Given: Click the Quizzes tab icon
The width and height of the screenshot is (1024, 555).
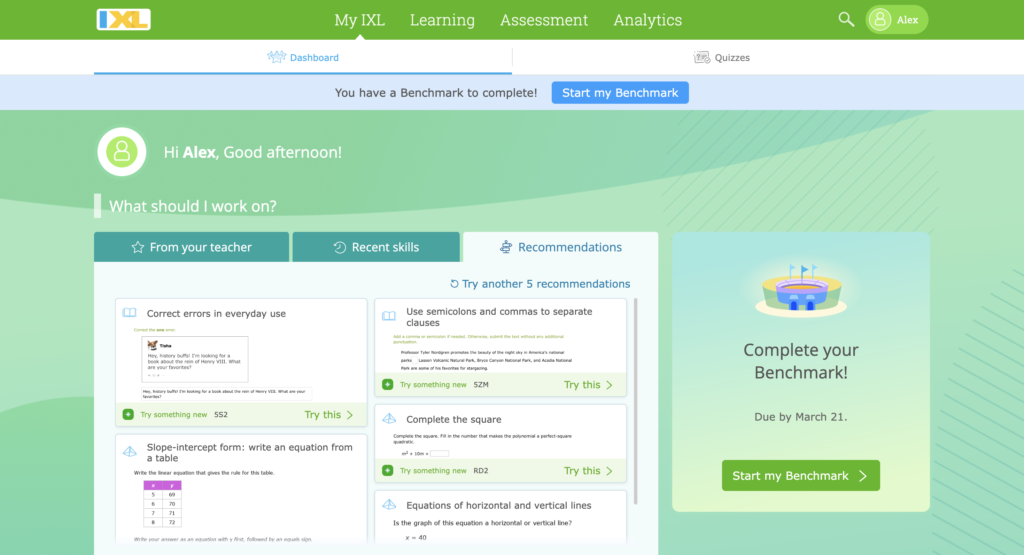Looking at the screenshot, I should [701, 57].
